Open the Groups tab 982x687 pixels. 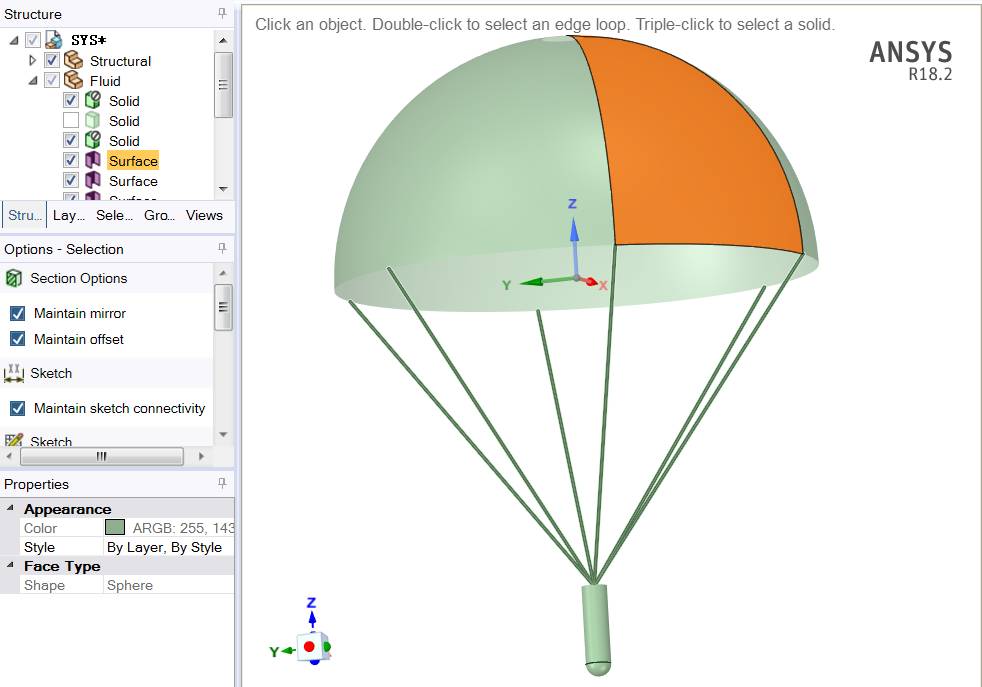tap(159, 215)
